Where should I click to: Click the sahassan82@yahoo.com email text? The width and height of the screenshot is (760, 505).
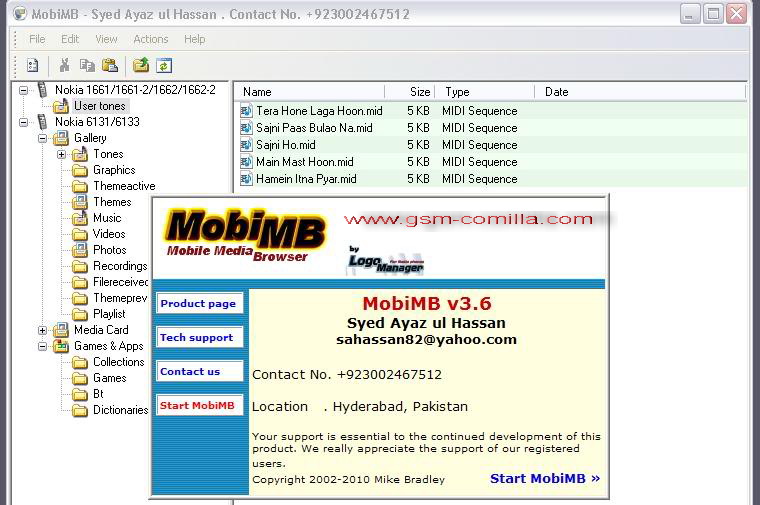click(x=427, y=339)
